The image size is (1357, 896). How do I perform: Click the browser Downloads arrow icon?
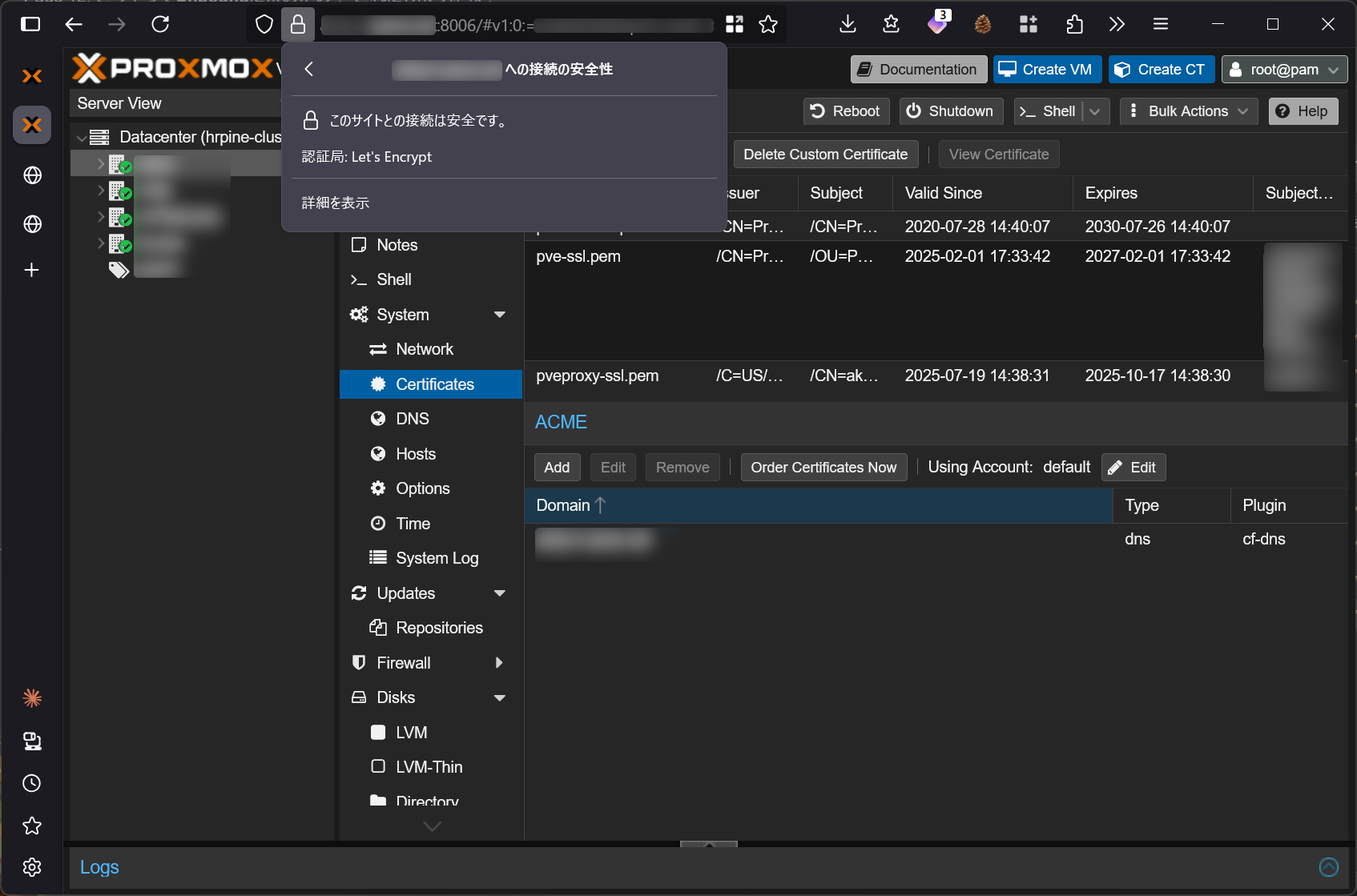click(847, 24)
